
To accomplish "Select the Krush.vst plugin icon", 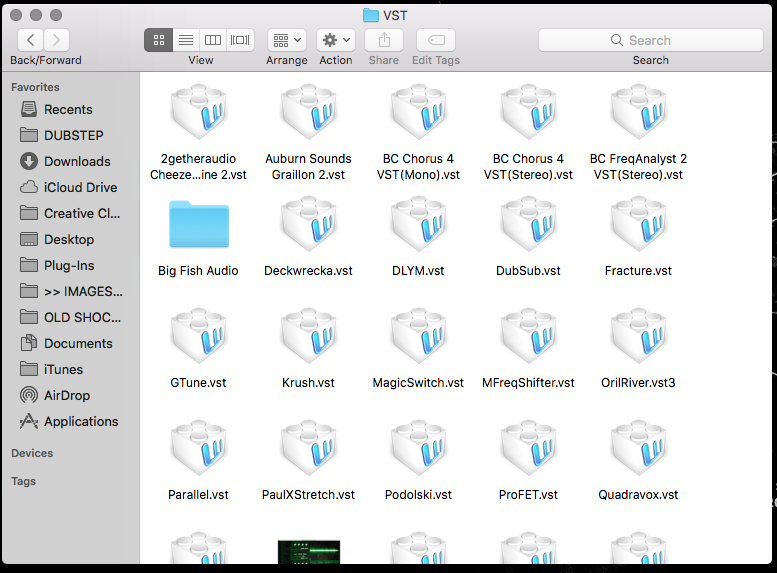I will pos(308,336).
